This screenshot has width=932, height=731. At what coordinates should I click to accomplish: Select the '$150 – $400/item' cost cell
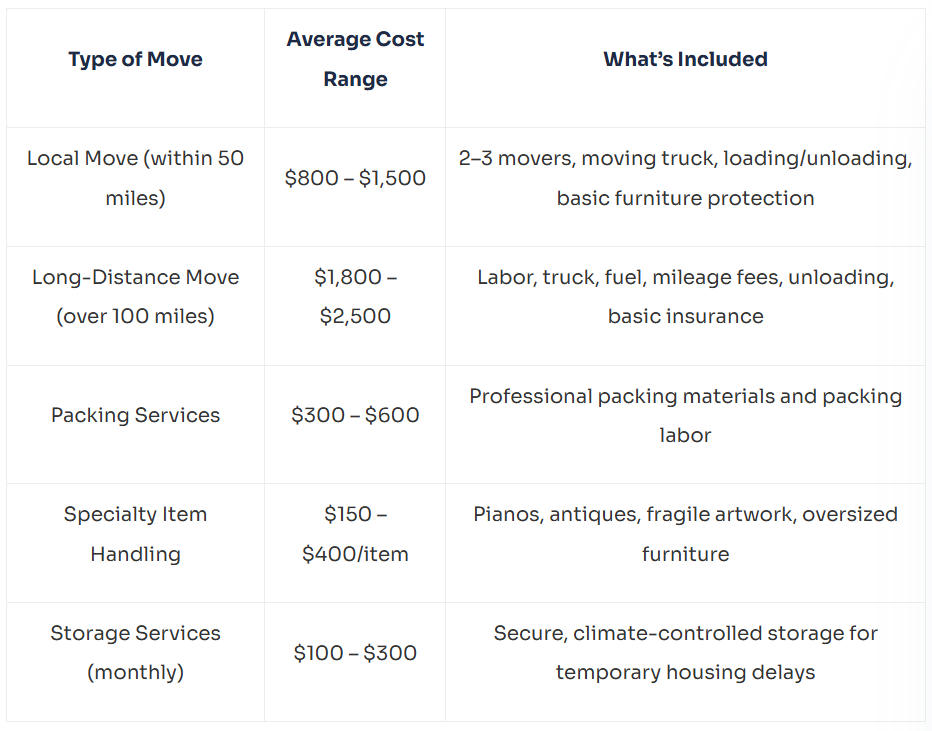pos(355,543)
